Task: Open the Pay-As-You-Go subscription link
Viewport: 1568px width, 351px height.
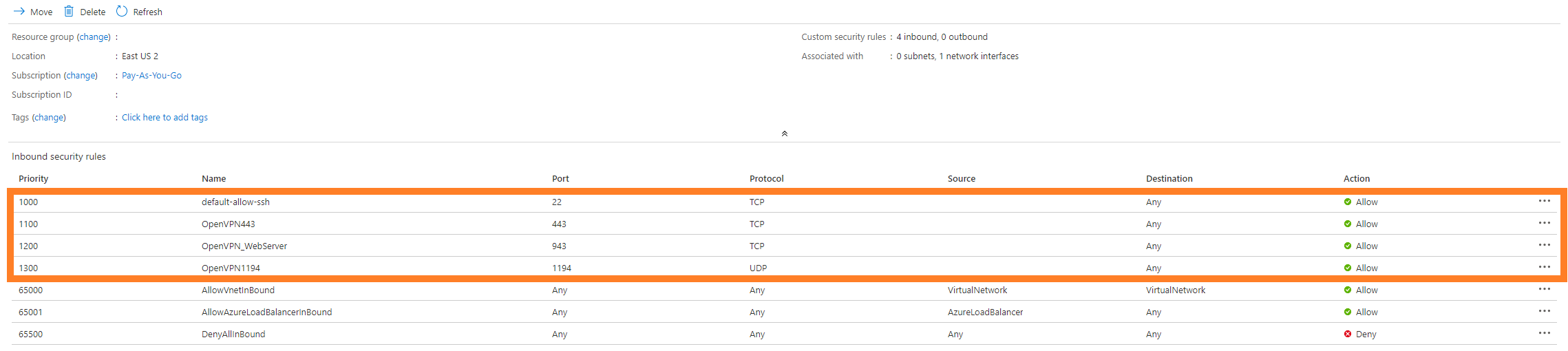Action: pyautogui.click(x=151, y=76)
